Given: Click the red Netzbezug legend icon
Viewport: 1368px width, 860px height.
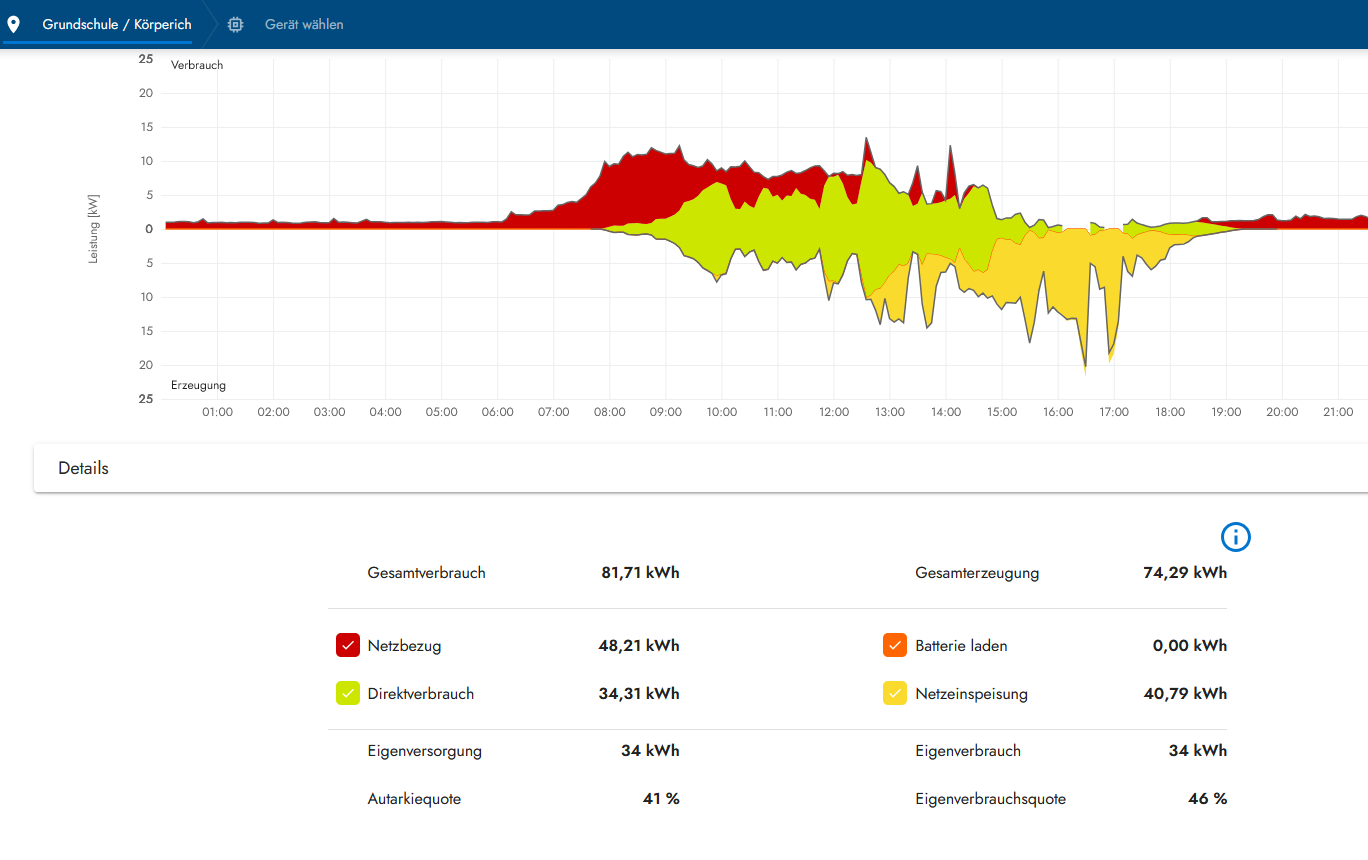Looking at the screenshot, I should 347,645.
